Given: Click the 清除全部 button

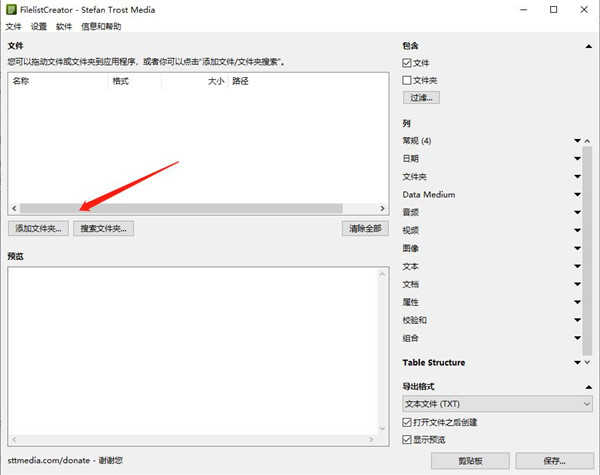Looking at the screenshot, I should coord(365,229).
